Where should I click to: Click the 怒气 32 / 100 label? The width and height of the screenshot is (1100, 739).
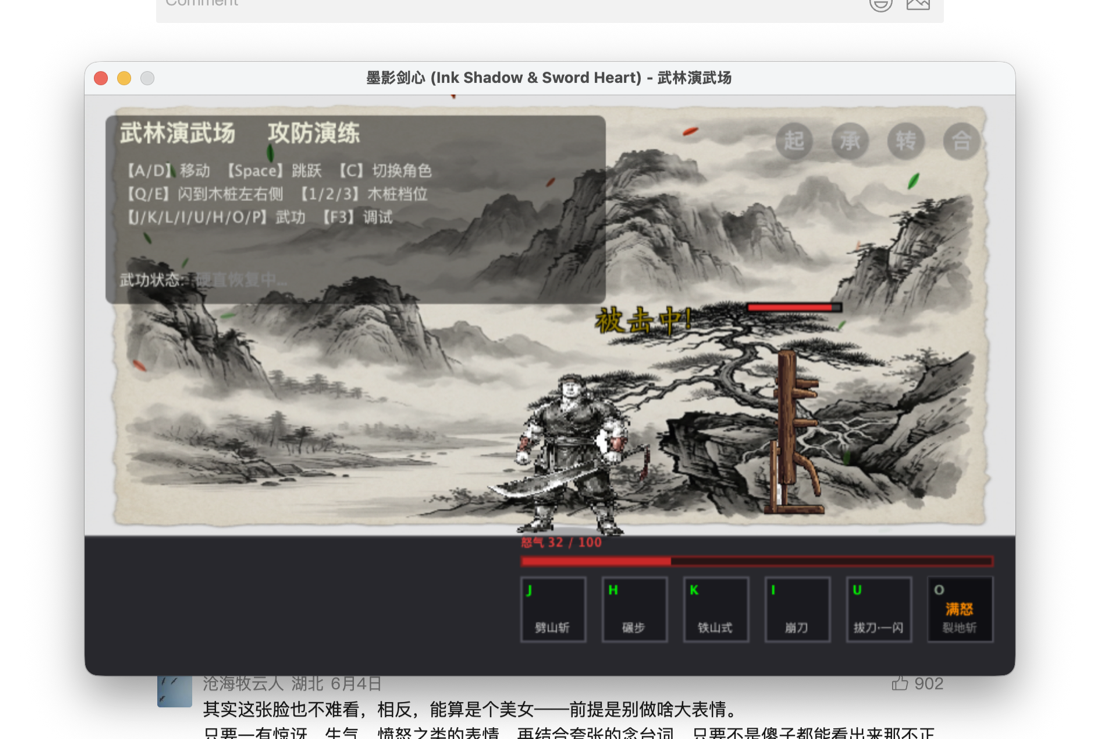pos(561,542)
